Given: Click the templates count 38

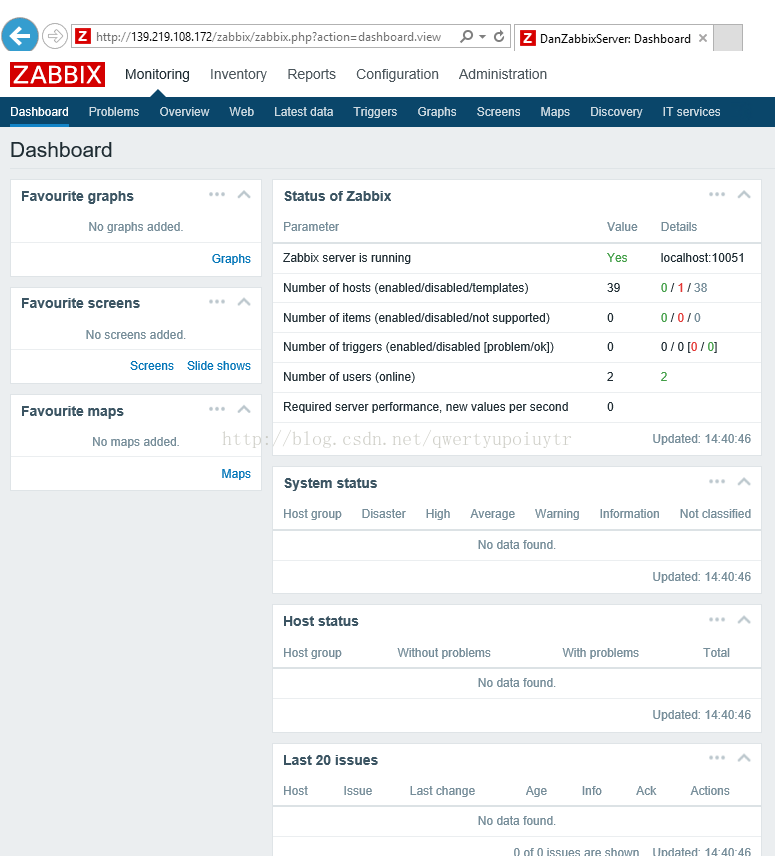Looking at the screenshot, I should (701, 288).
